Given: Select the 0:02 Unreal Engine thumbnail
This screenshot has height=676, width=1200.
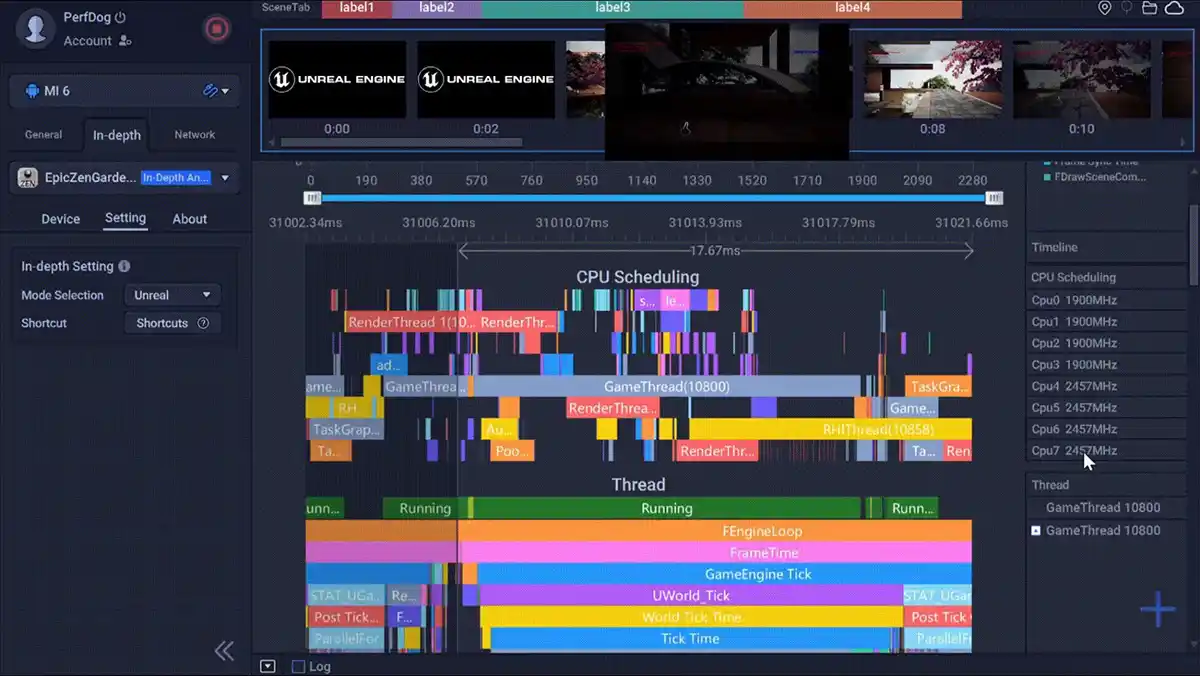Looking at the screenshot, I should click(x=486, y=80).
